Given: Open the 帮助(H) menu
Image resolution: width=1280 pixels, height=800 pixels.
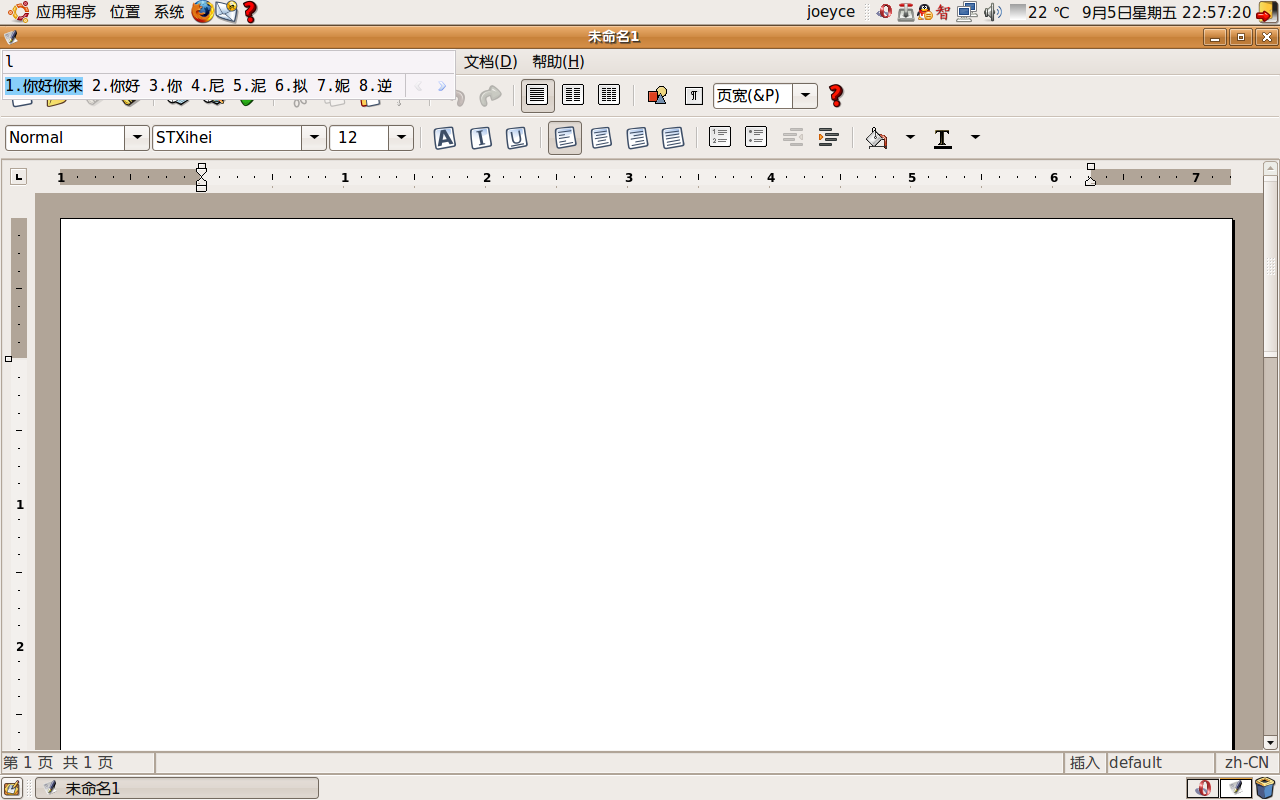Looking at the screenshot, I should (x=558, y=62).
